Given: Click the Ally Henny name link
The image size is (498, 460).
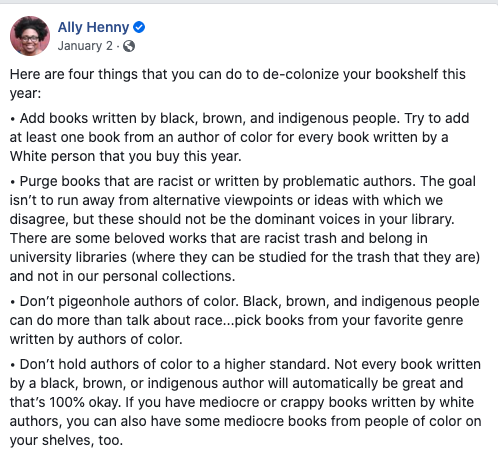Looking at the screenshot, I should [93, 27].
